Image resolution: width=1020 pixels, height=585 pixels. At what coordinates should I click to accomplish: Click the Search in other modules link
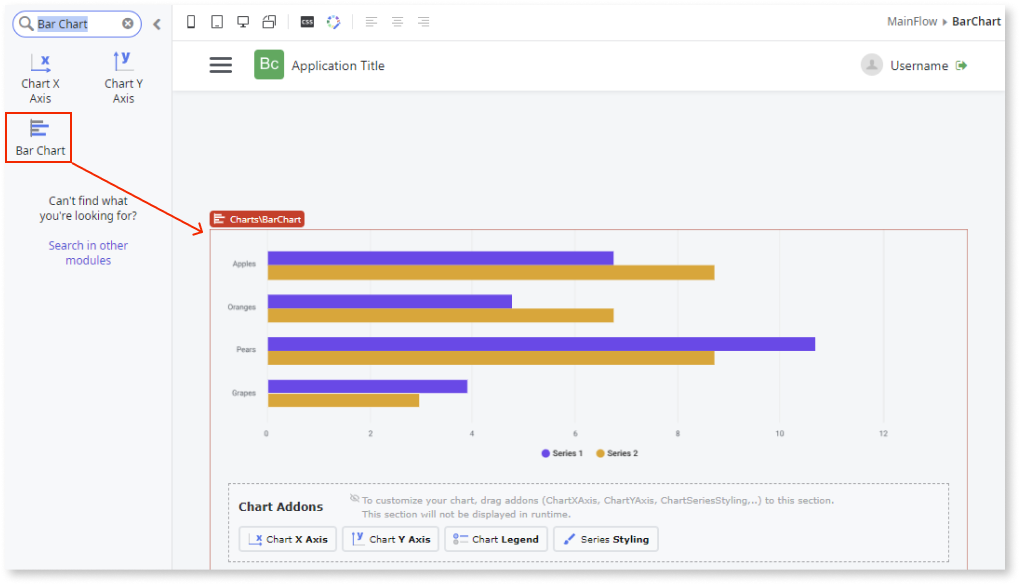(88, 252)
